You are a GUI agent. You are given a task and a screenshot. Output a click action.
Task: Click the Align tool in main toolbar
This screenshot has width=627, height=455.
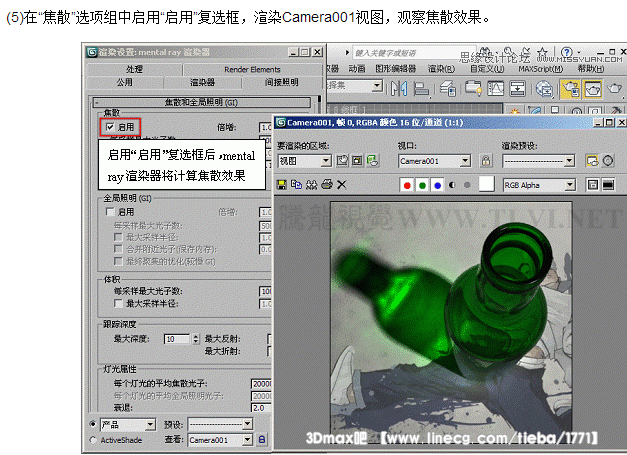[x=421, y=88]
